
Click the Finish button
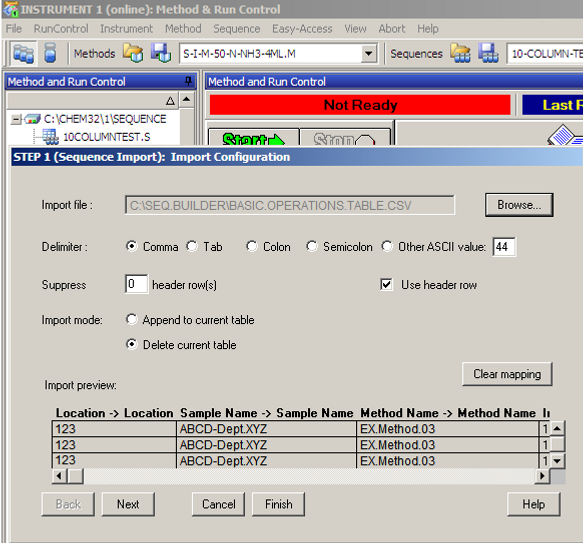click(x=278, y=504)
